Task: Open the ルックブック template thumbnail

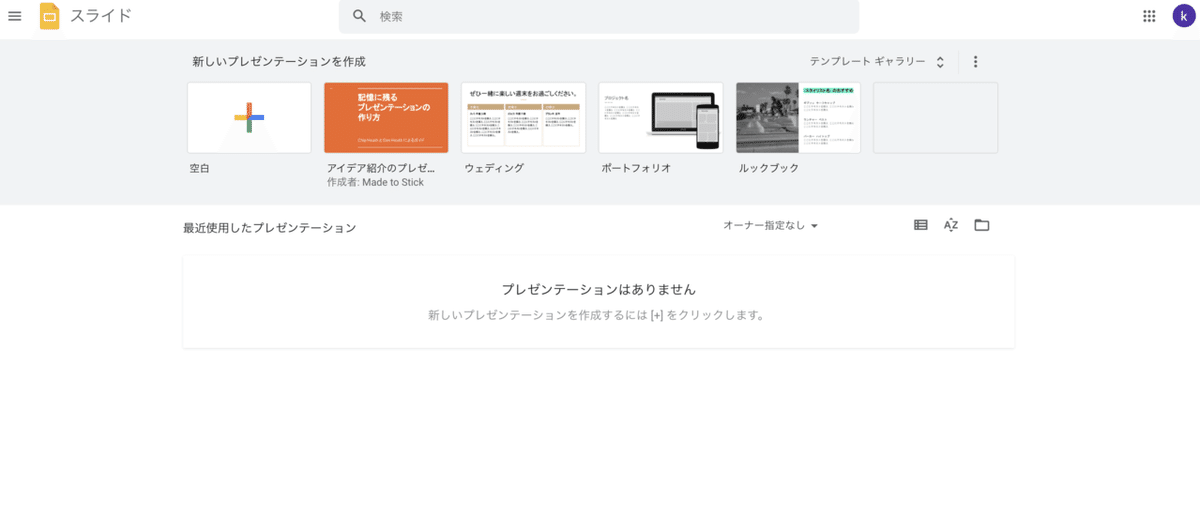Action: point(798,118)
